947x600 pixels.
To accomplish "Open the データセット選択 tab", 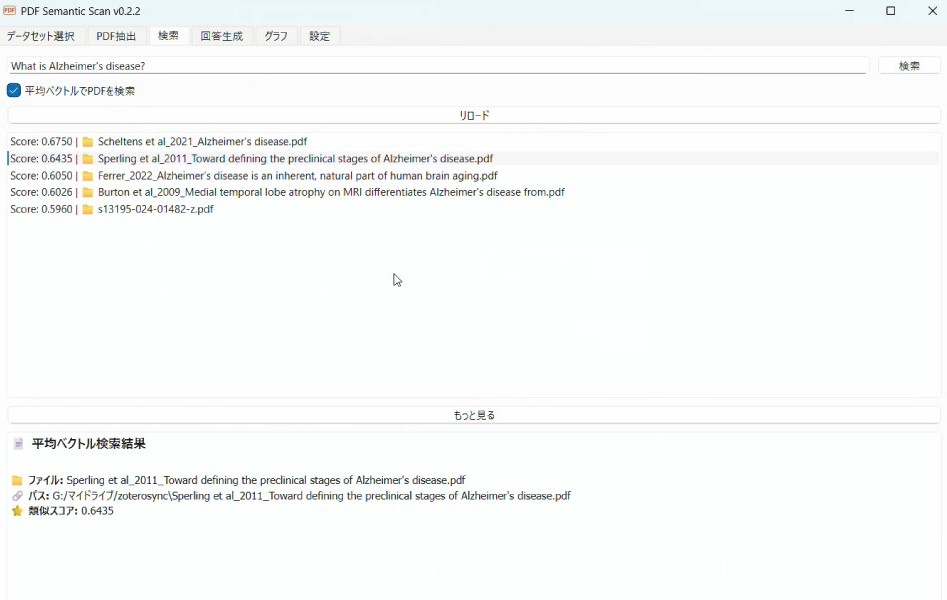I will click(x=41, y=36).
